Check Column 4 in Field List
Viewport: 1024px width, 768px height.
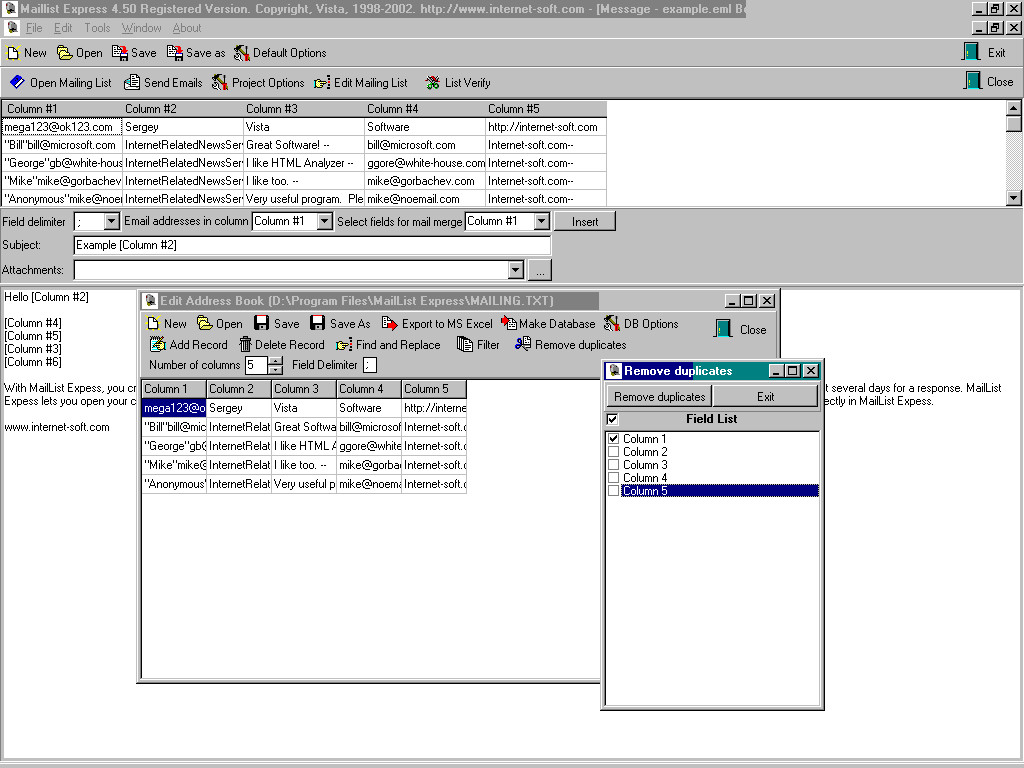(613, 478)
